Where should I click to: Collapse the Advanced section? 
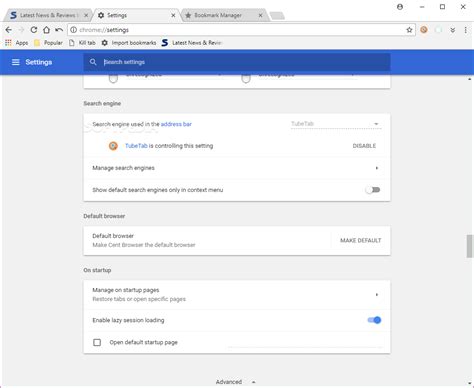click(x=236, y=382)
